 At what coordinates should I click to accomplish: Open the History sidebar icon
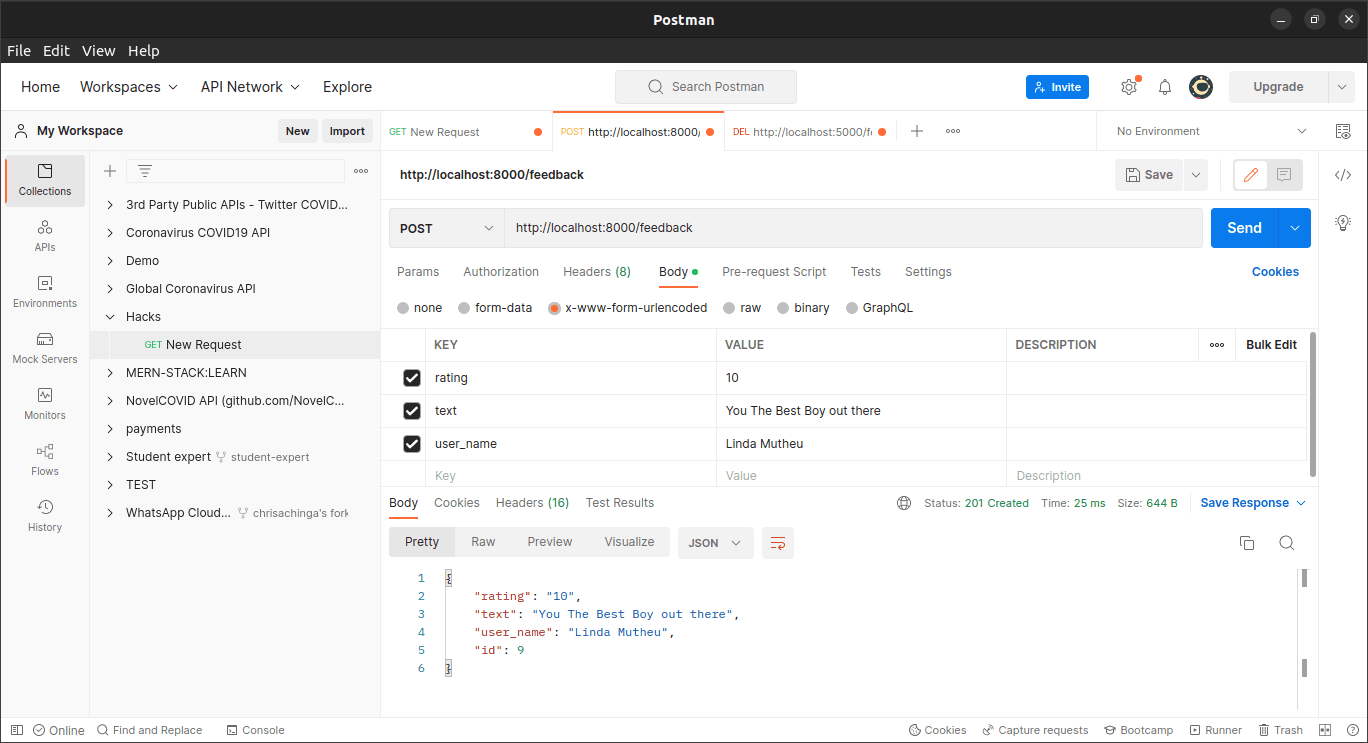pos(44,515)
